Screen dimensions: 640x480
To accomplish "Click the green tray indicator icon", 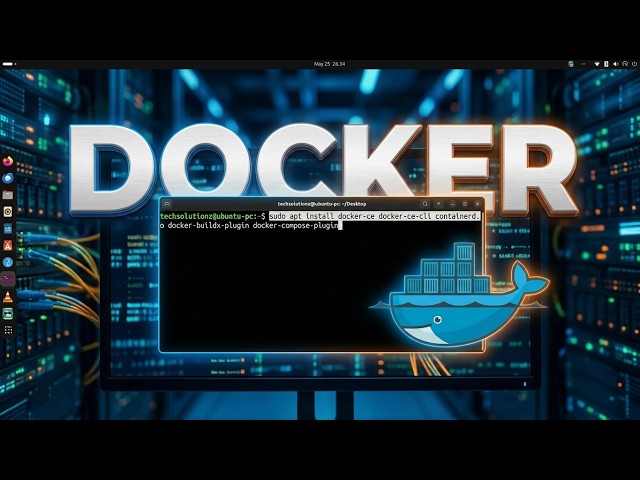I will 571,64.
